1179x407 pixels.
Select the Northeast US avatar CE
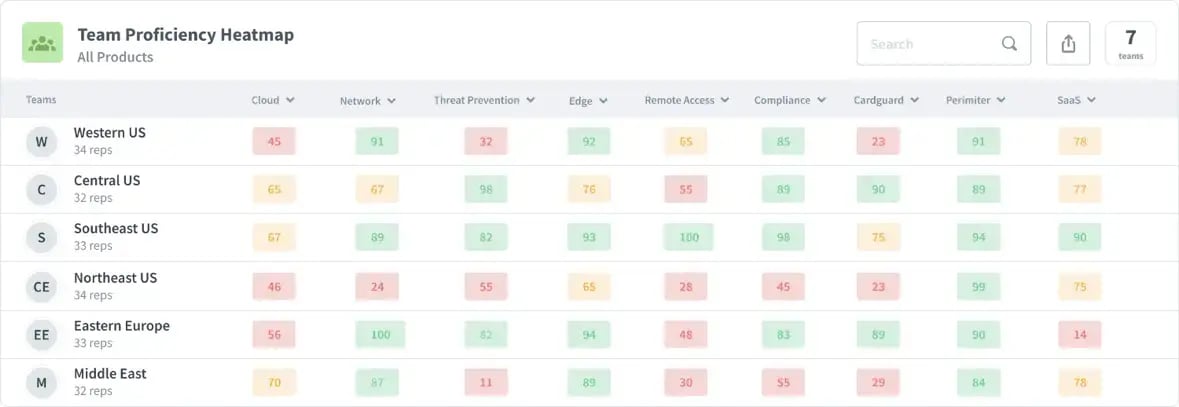click(x=41, y=287)
